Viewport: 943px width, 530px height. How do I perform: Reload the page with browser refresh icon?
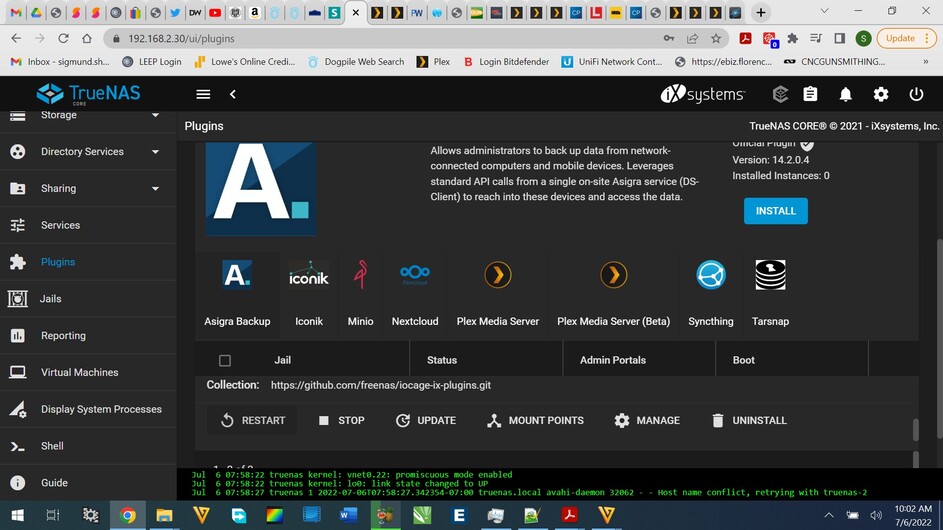[63, 39]
